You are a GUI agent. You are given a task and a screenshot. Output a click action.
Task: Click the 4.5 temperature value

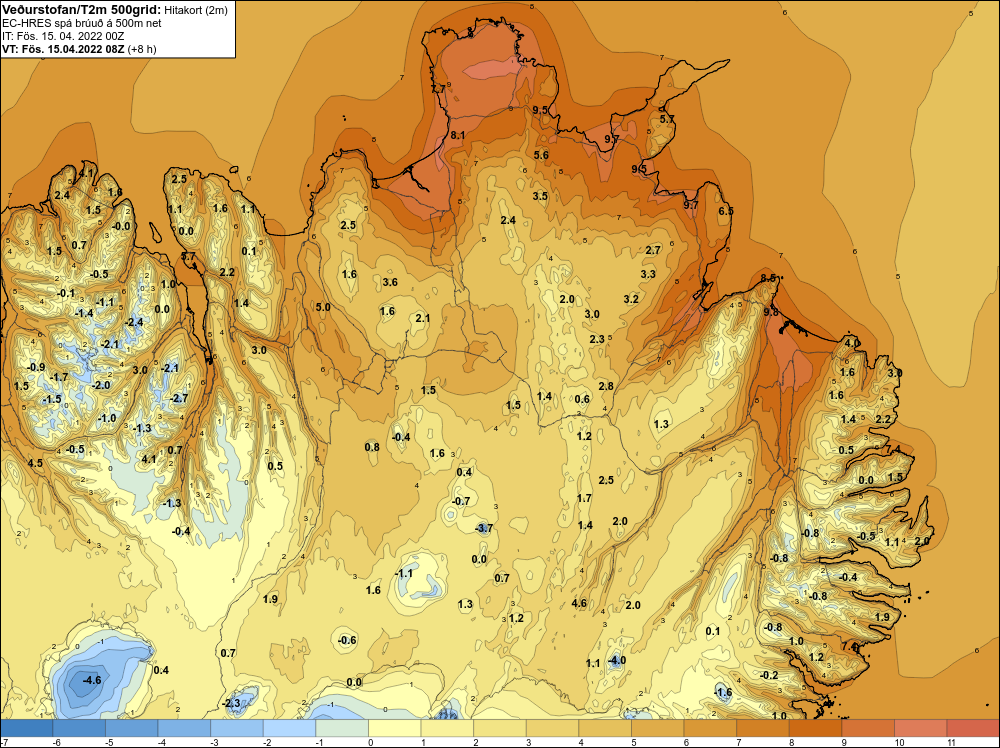[35, 463]
